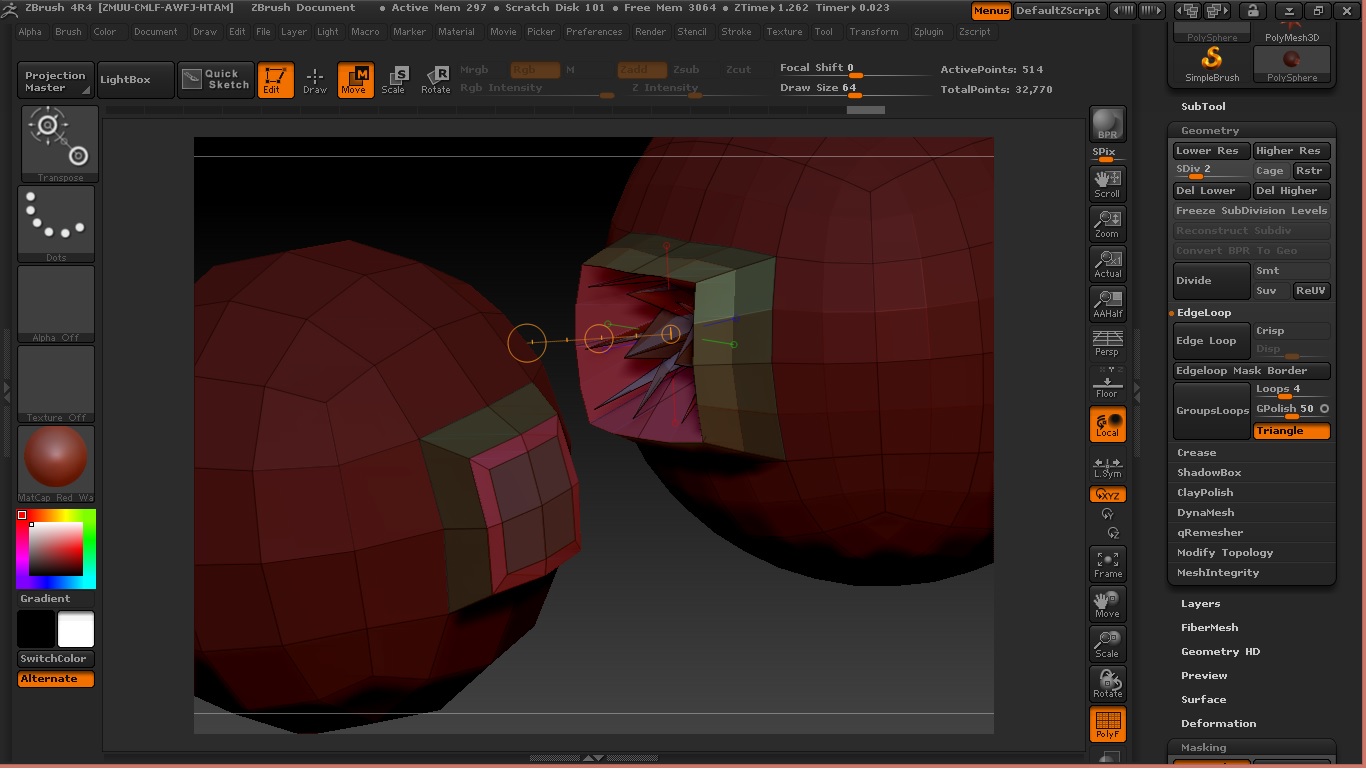Switch to Draw mode
1366x782 pixels.
315,80
